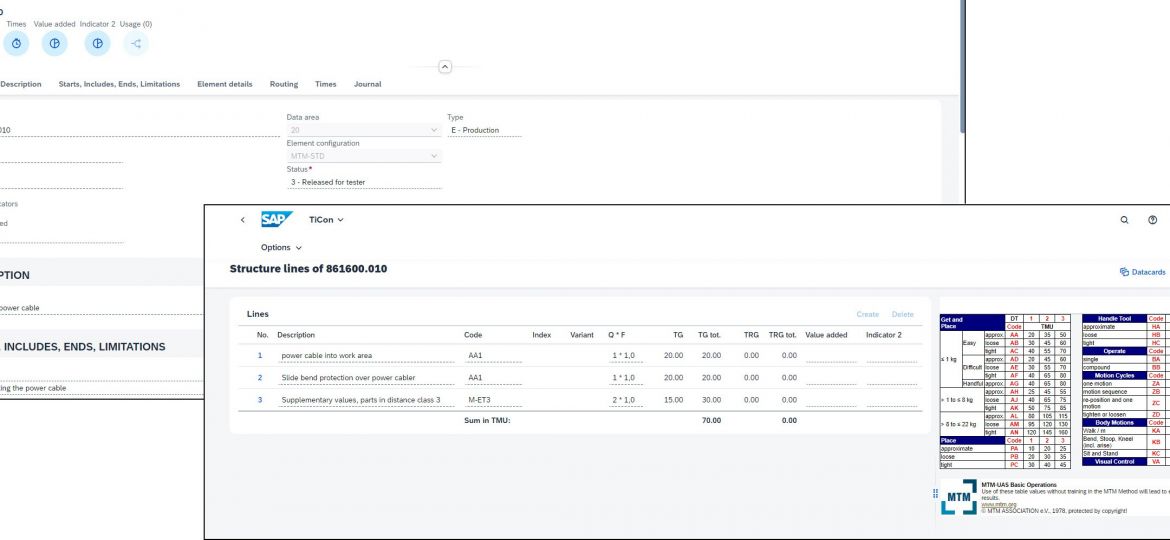Screen dimensions: 1170x540
Task: Click the SAP logo
Action: (x=277, y=220)
